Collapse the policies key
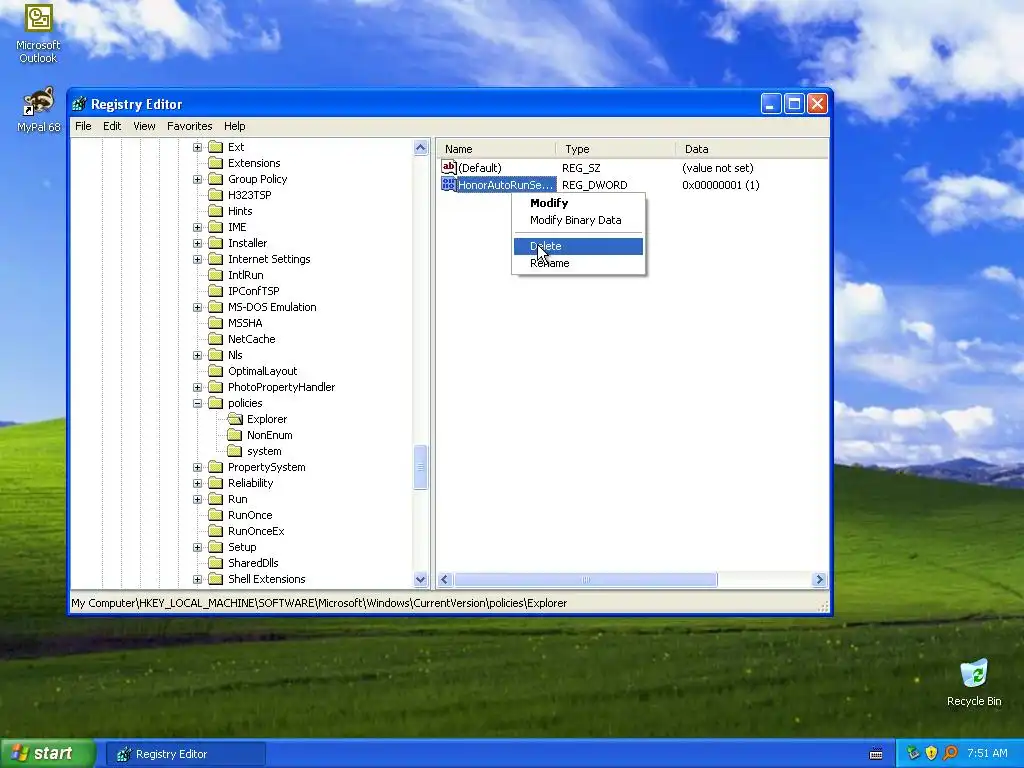The width and height of the screenshot is (1024, 768). tap(197, 404)
